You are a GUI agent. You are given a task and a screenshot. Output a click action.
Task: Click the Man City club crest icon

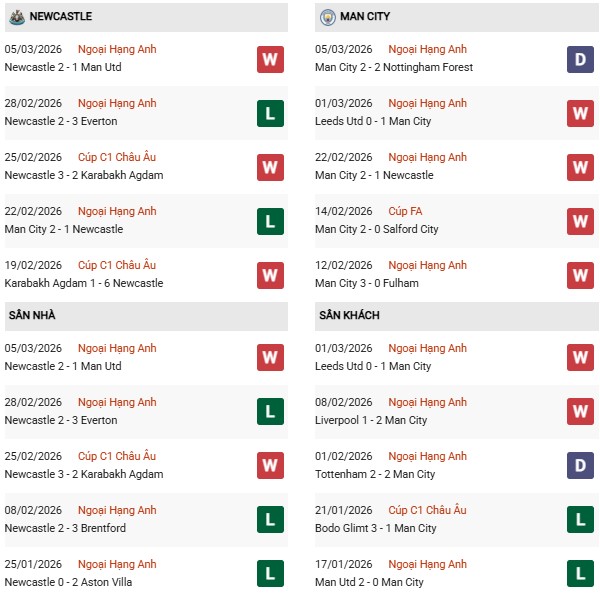pos(327,16)
